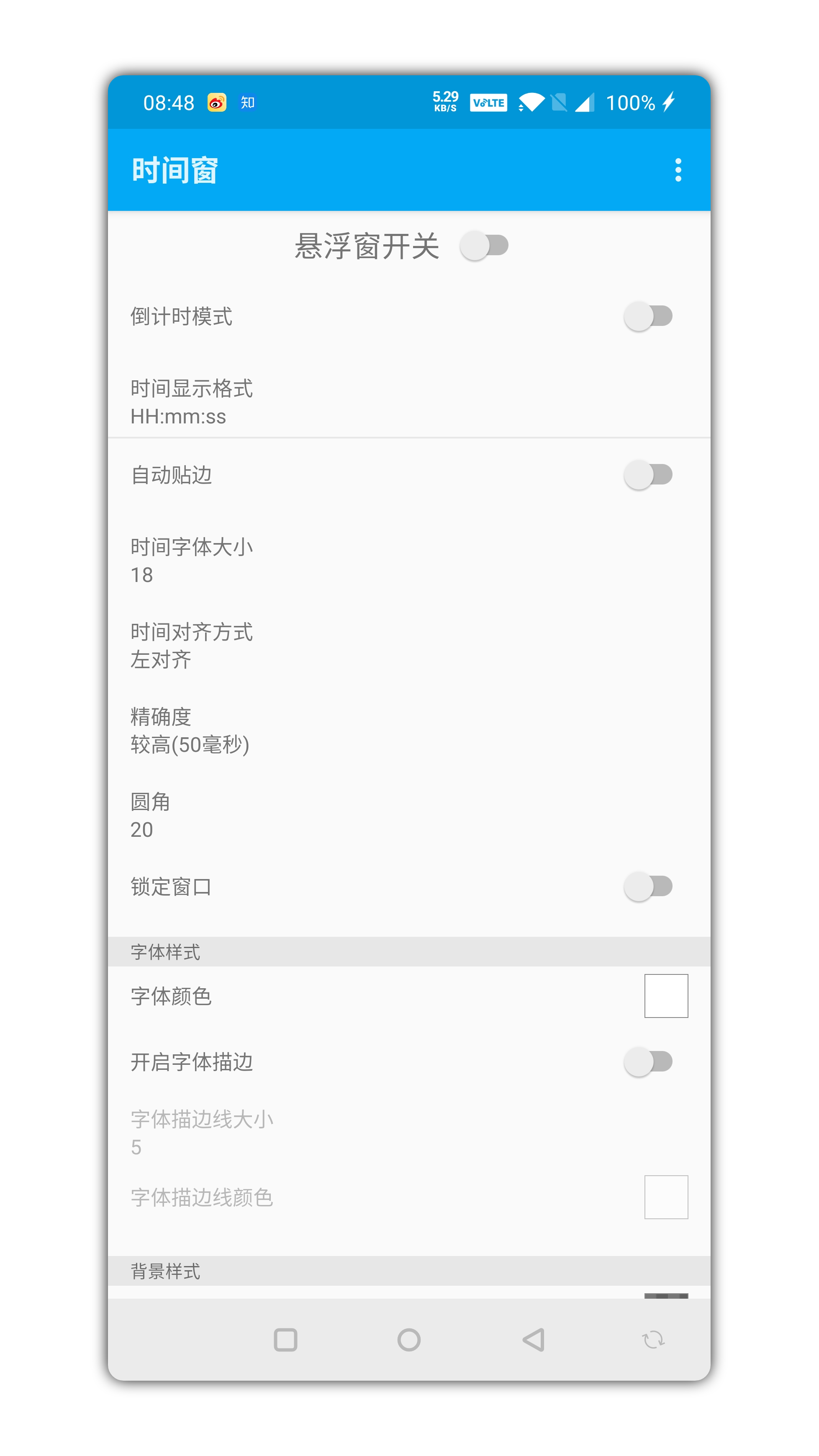Select the 背景样式 section header
Image resolution: width=819 pixels, height=1456 pixels.
point(395,1268)
